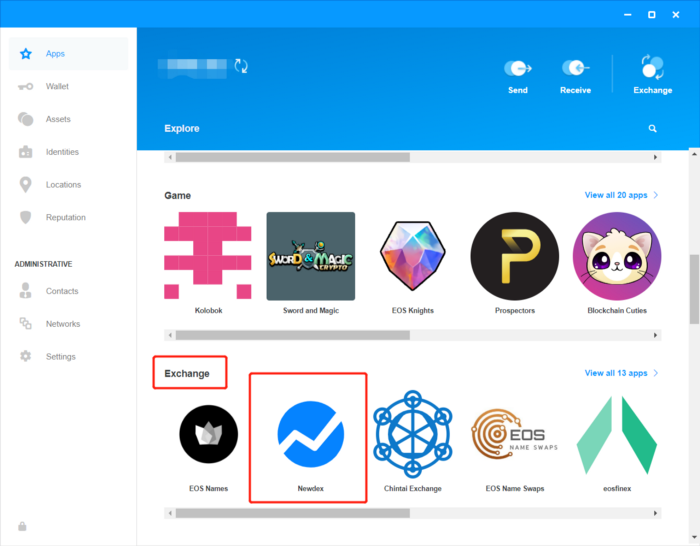Click the top carousel's left scroll arrow
This screenshot has height=546, width=700.
[170, 157]
